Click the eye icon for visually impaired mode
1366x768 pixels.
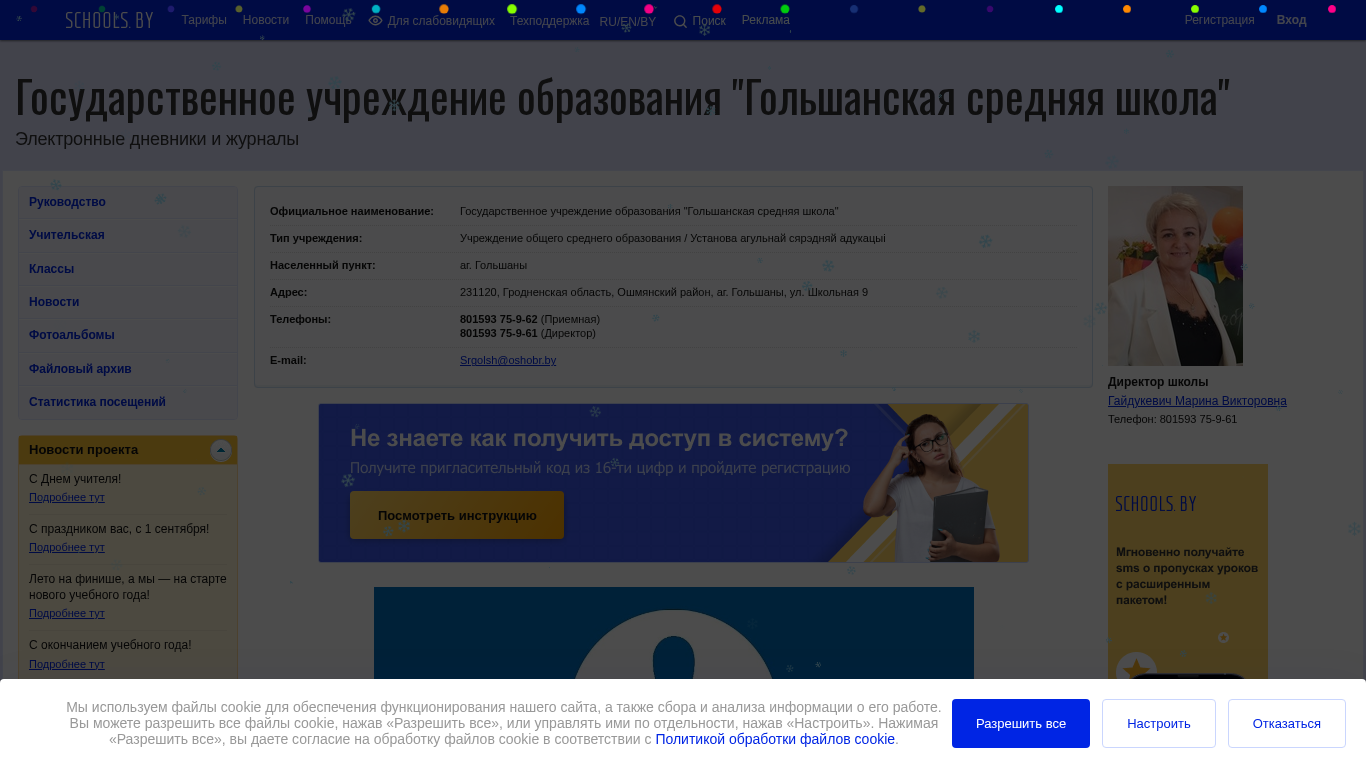(375, 21)
